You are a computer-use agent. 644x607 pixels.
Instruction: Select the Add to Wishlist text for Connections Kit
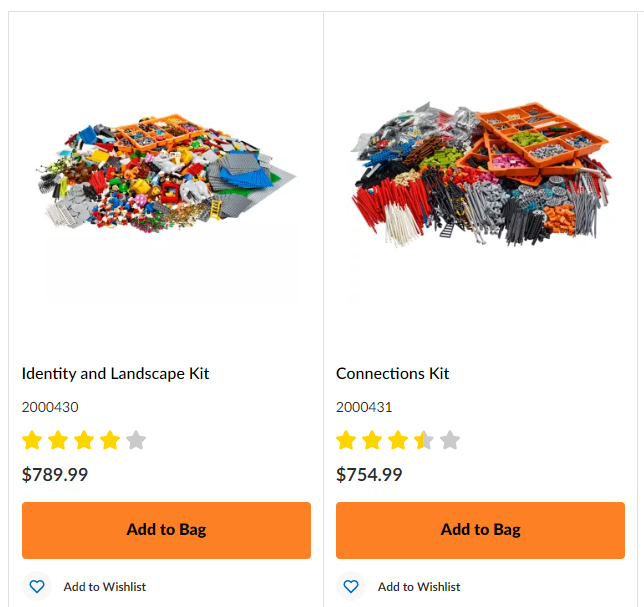(x=419, y=586)
